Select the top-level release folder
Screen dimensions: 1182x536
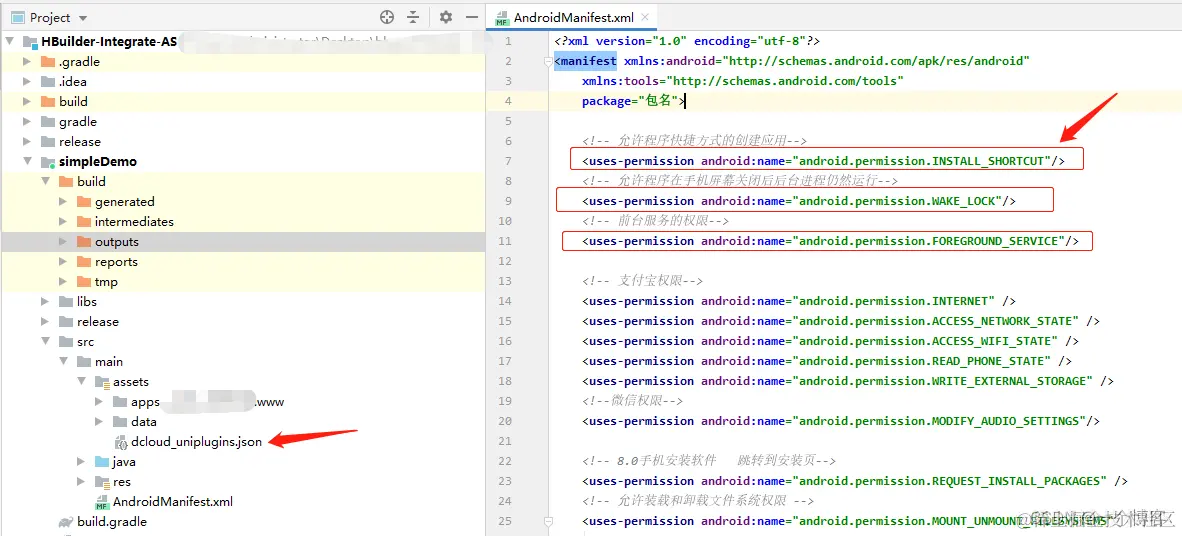pos(79,142)
